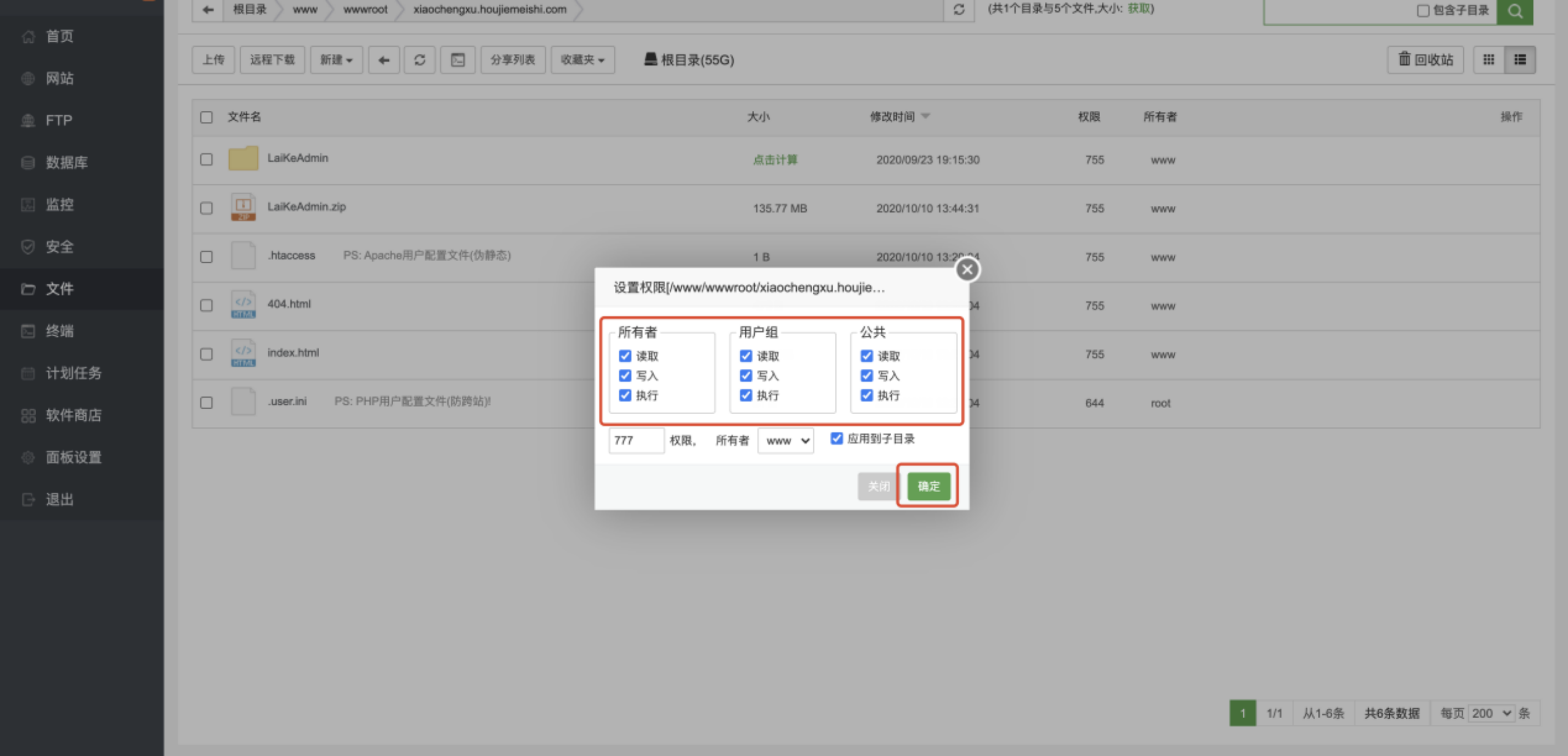This screenshot has width=1568, height=756.
Task: Click the 计划任务 calendar icon in sidebar
Action: (x=28, y=373)
